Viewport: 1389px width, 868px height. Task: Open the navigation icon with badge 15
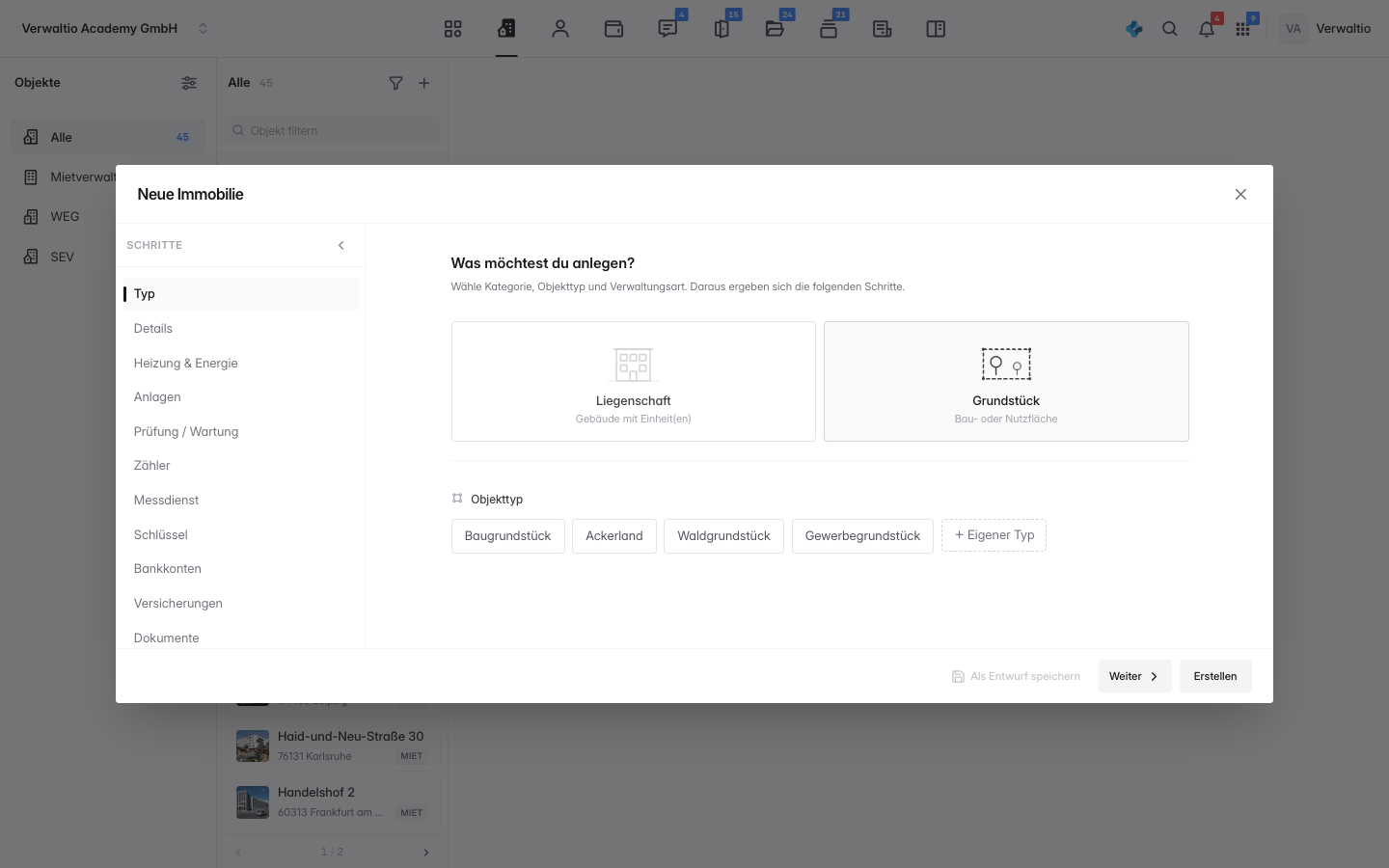coord(722,29)
